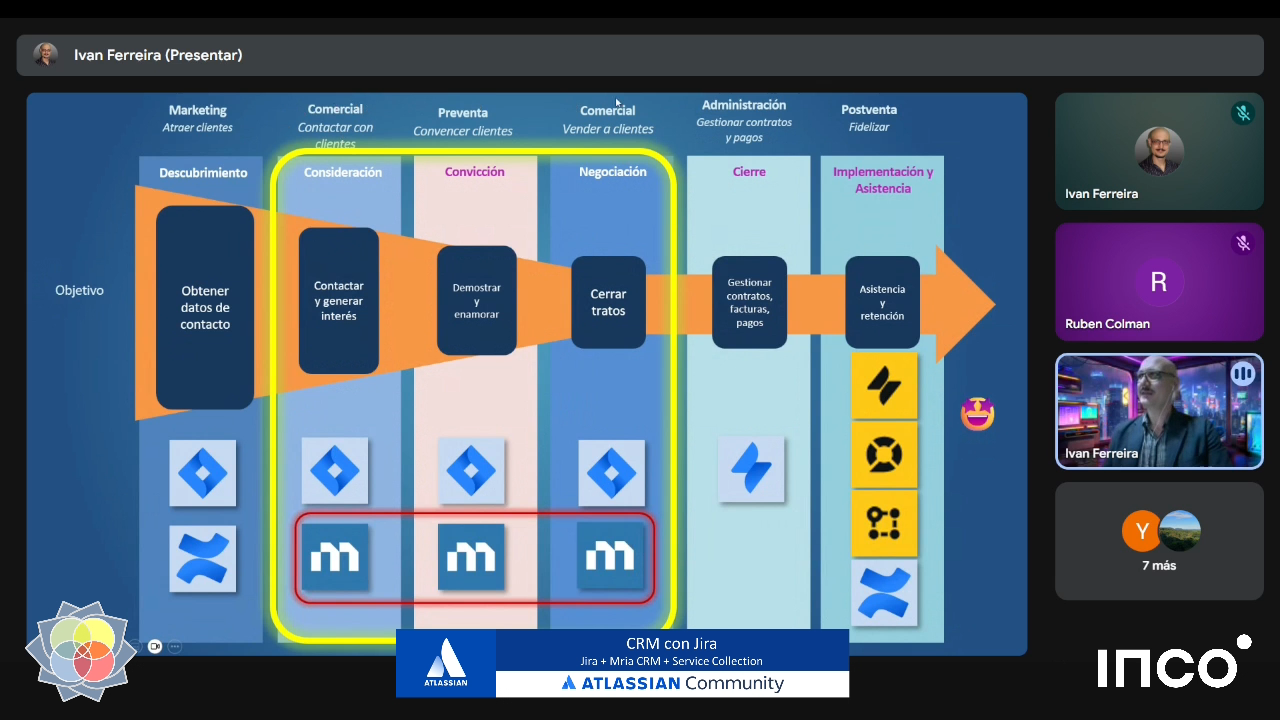Click the muted mic icon on Ivan Ferreira's avatar tile
This screenshot has height=720, width=1280.
(1243, 113)
